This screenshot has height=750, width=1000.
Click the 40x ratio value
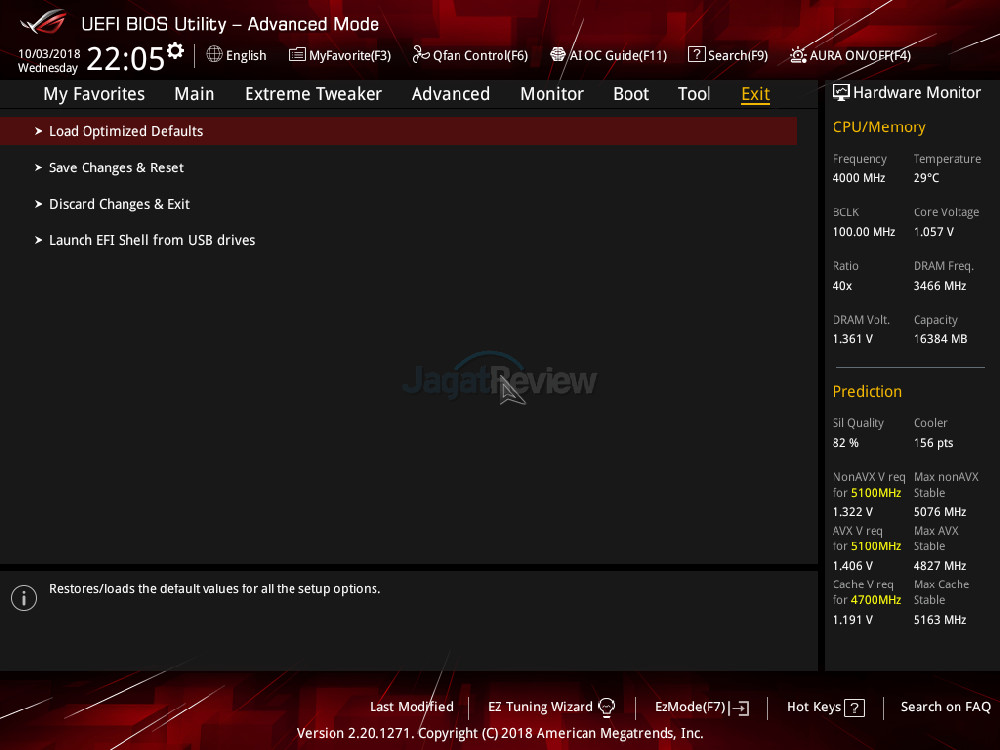tap(842, 286)
